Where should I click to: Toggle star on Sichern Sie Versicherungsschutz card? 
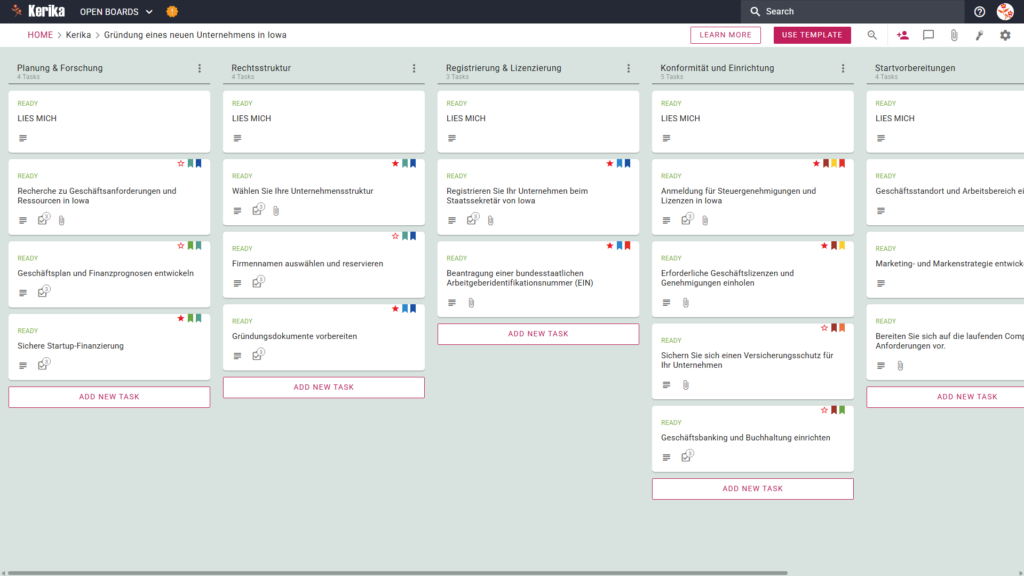[824, 328]
